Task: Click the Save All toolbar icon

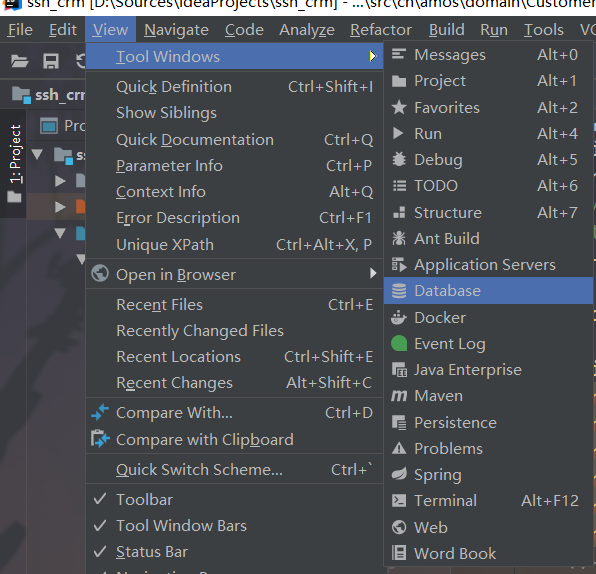Action: click(51, 61)
